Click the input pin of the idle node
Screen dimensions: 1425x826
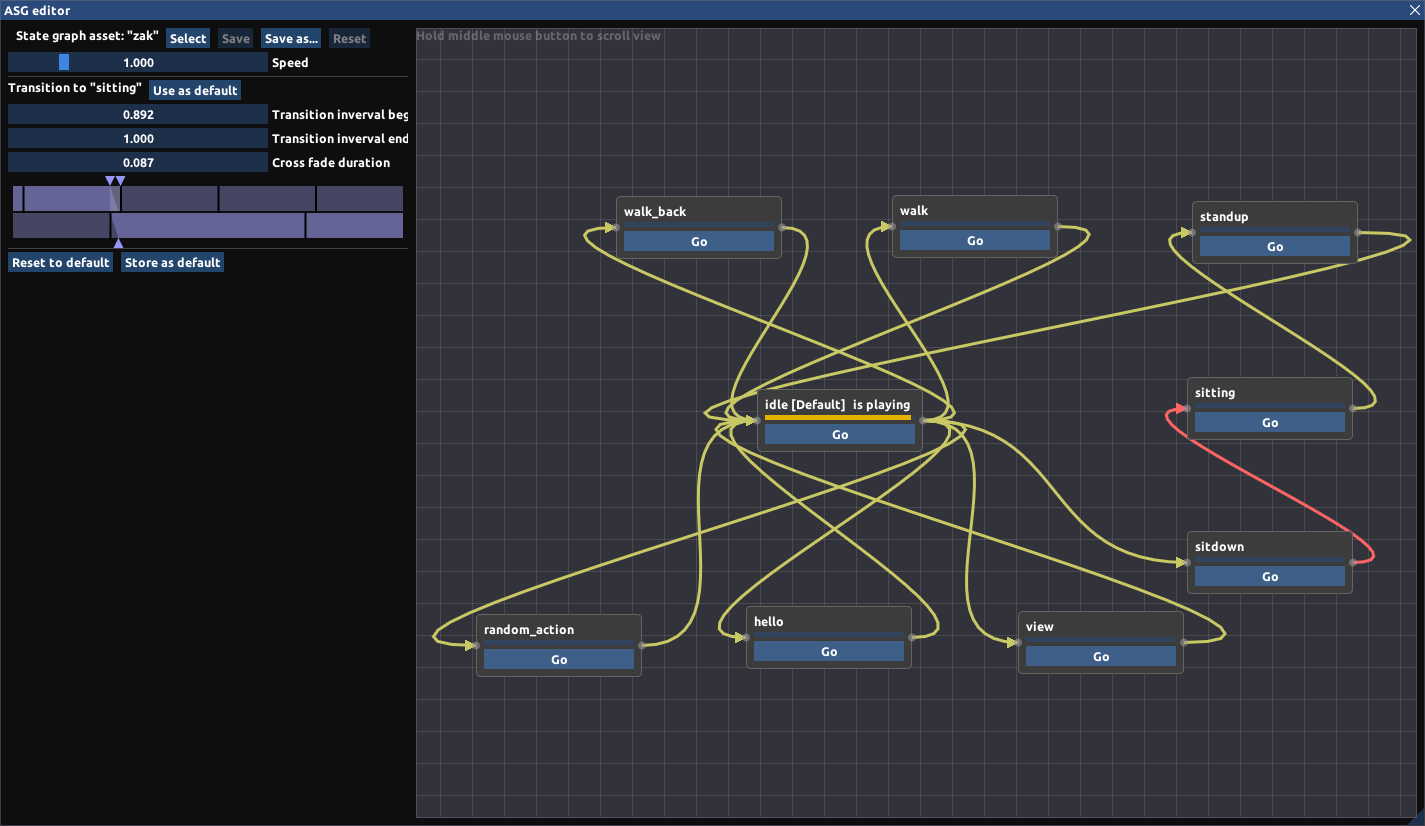[759, 420]
